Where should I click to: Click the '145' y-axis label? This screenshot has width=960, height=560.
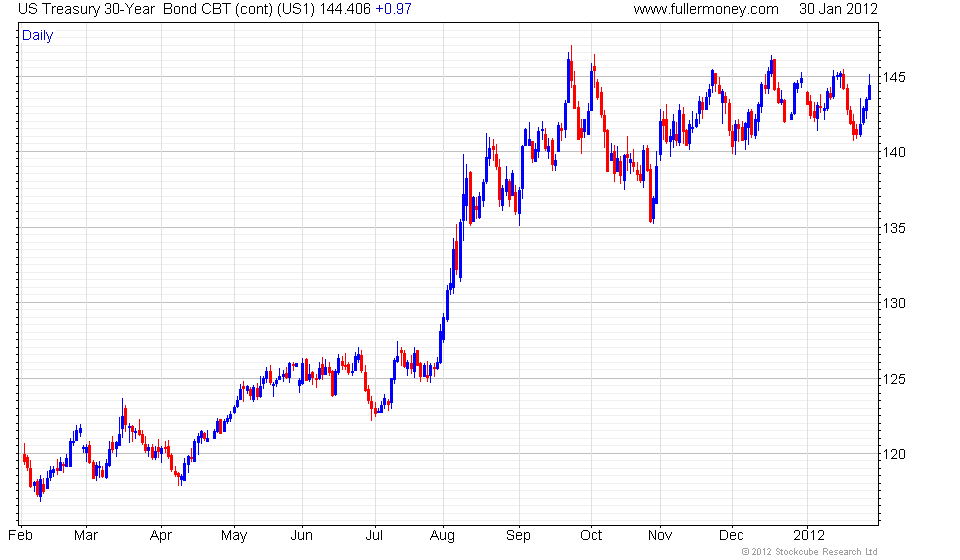tap(894, 77)
